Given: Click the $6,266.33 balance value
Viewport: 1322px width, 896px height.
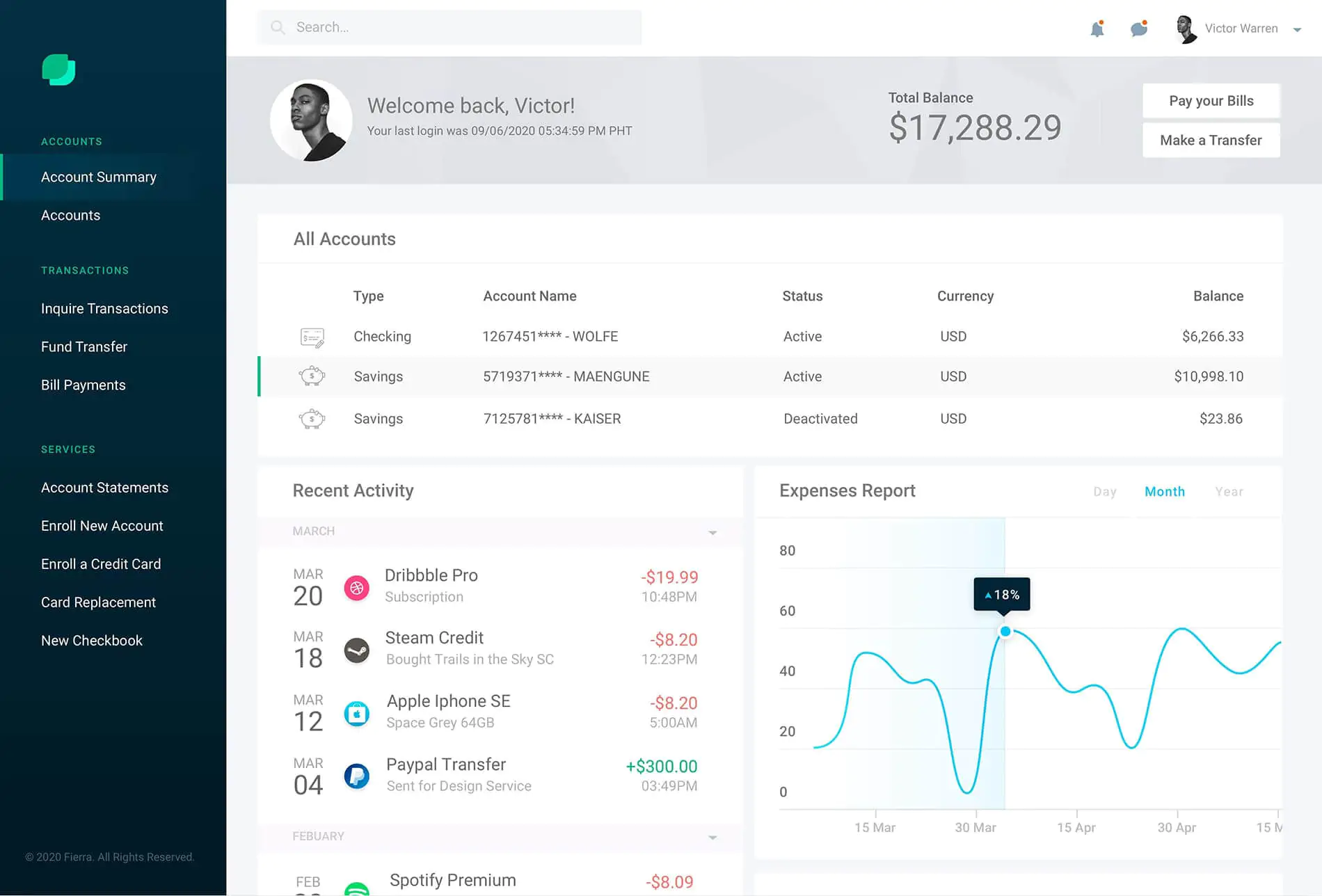Looking at the screenshot, I should tap(1213, 336).
